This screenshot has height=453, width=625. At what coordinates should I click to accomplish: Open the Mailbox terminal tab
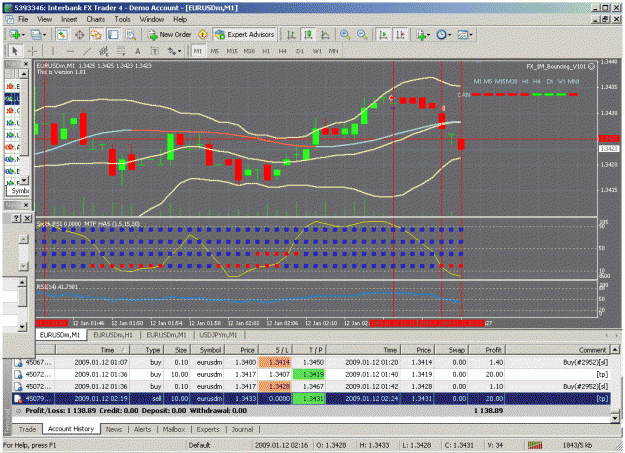click(x=174, y=429)
